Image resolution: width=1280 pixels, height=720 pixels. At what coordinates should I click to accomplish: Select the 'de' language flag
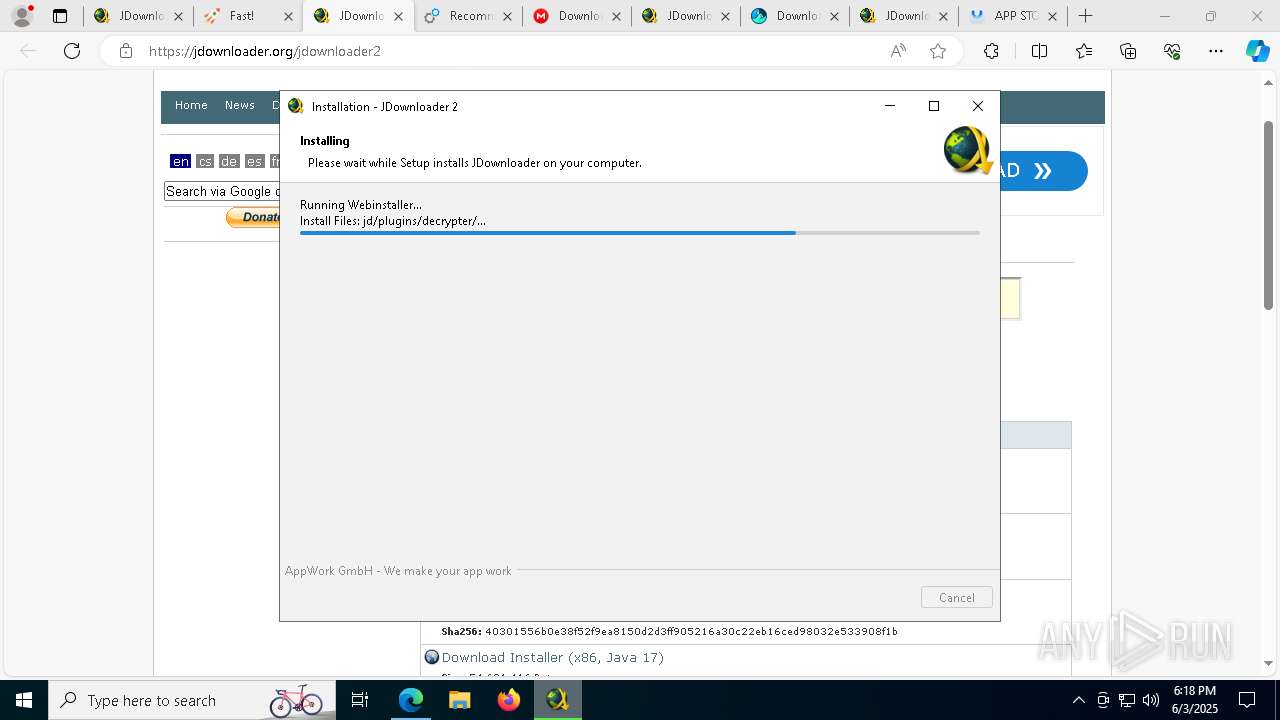(229, 161)
